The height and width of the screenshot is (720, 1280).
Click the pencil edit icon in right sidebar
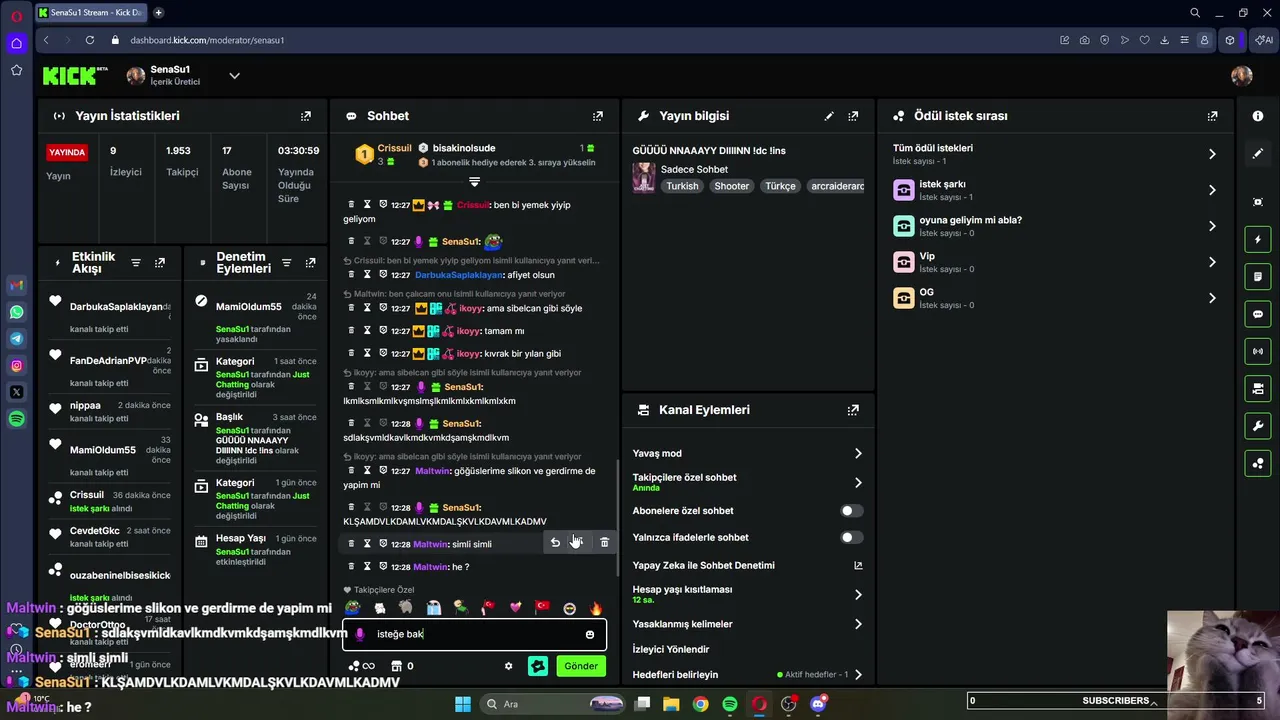[x=1258, y=154]
